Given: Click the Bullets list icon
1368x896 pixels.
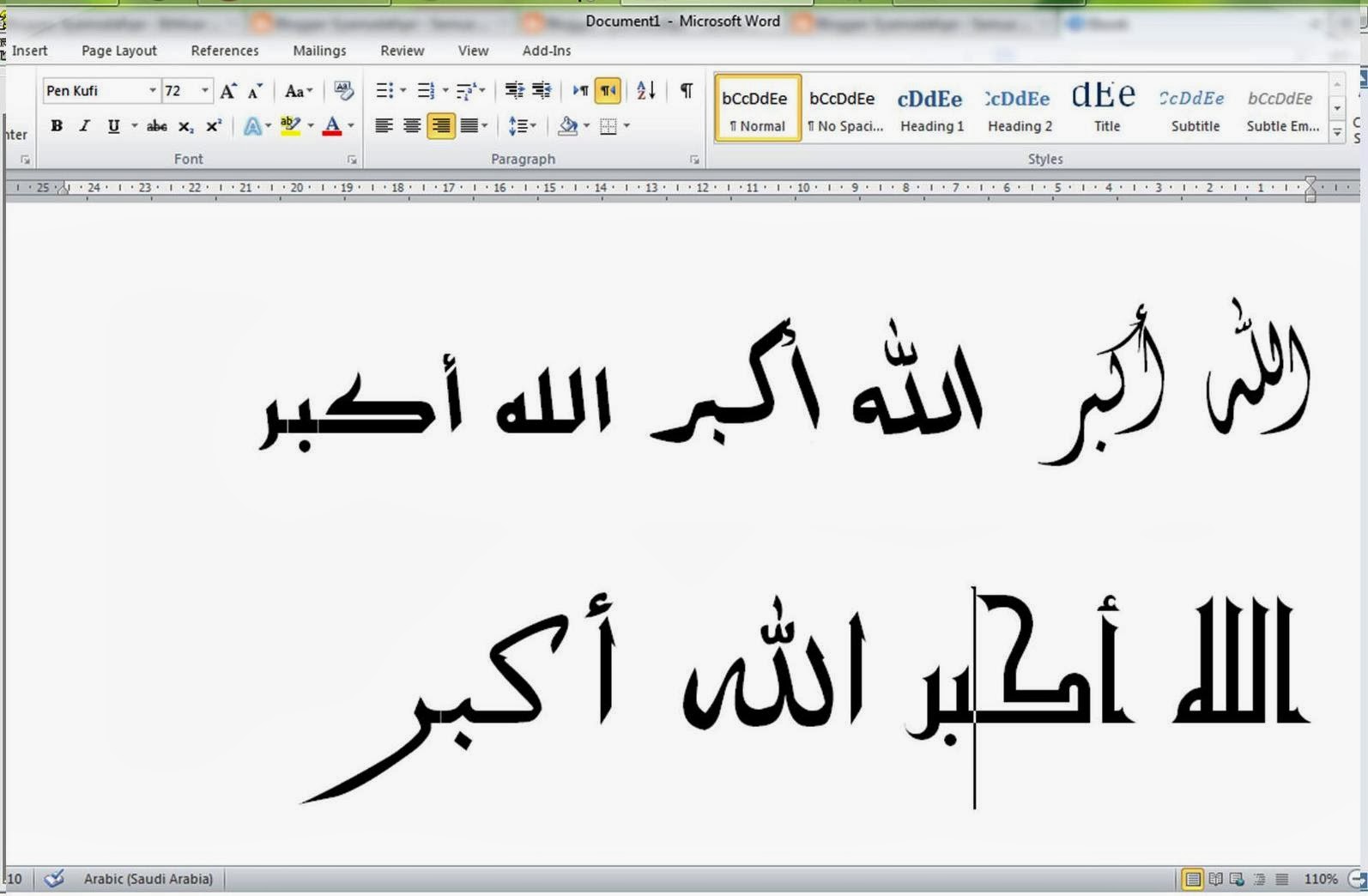Looking at the screenshot, I should (x=384, y=90).
